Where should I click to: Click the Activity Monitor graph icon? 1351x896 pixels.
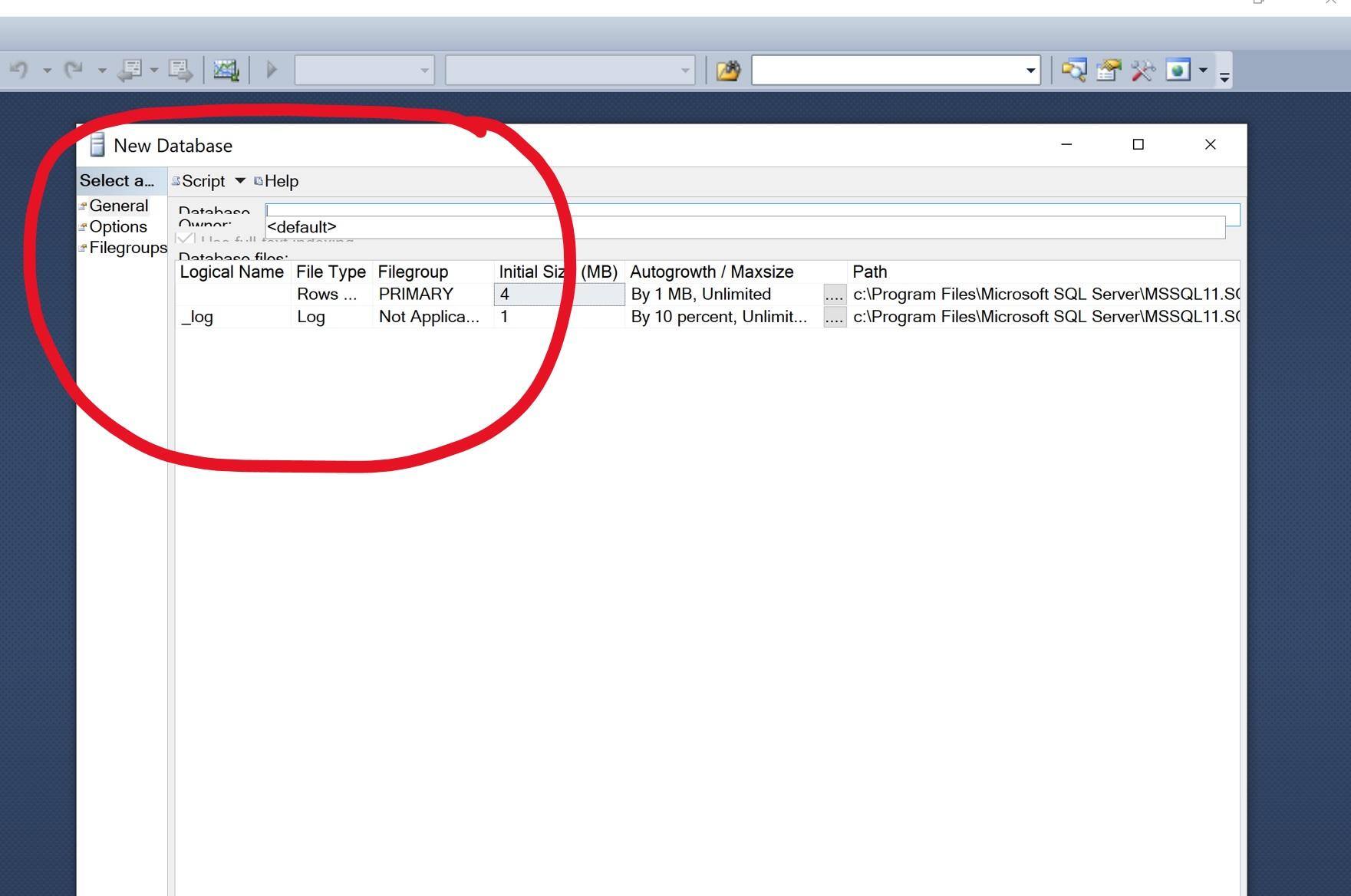(226, 71)
